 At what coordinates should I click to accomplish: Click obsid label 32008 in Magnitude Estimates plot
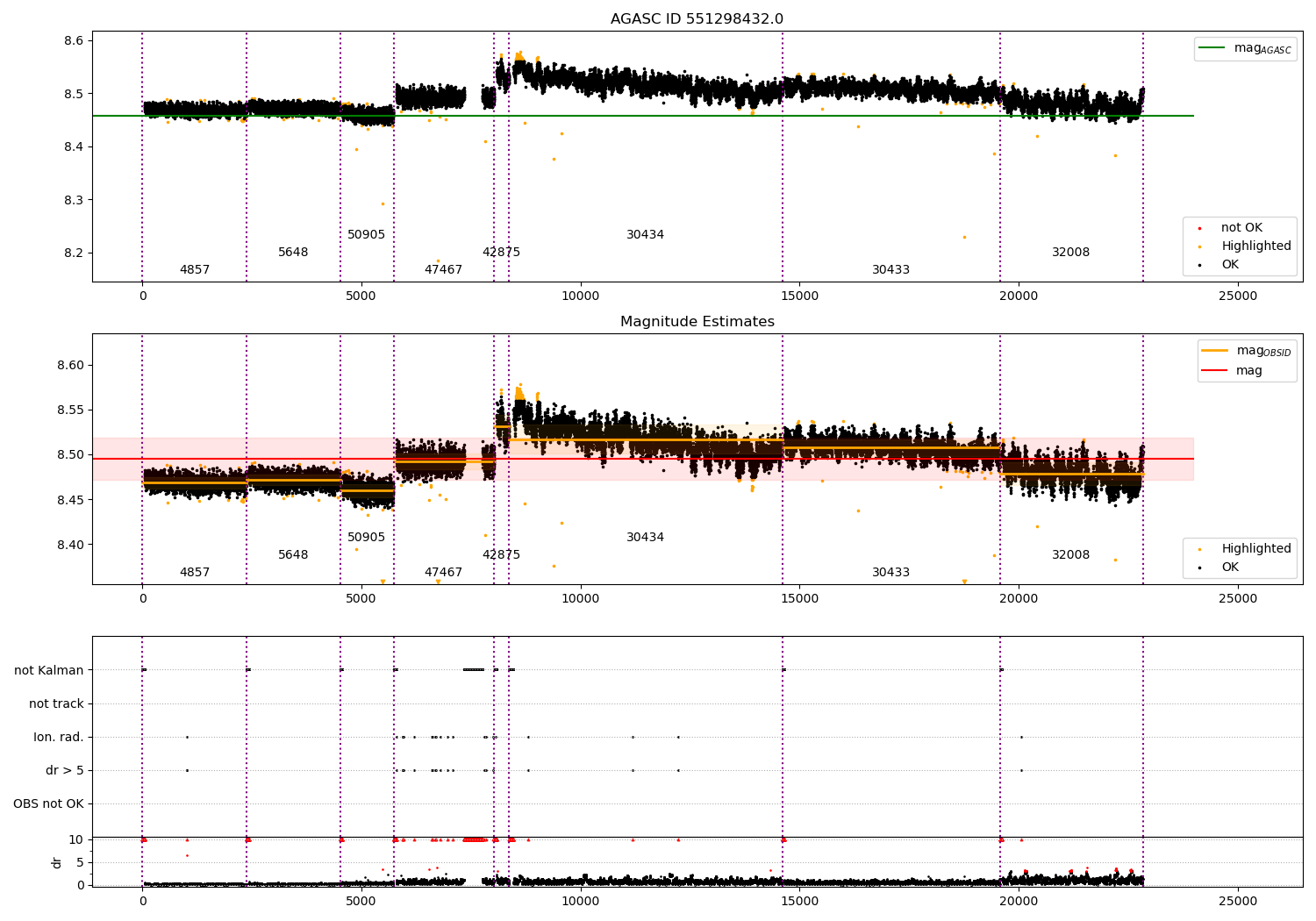pos(1070,555)
